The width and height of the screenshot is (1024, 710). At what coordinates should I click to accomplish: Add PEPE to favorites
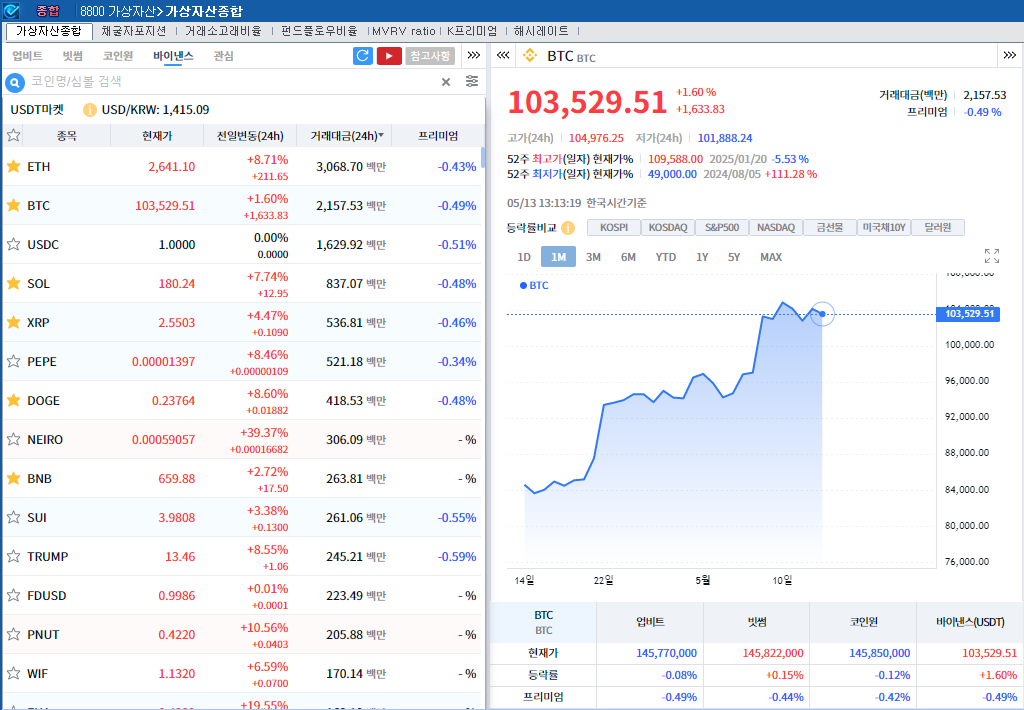tap(13, 361)
